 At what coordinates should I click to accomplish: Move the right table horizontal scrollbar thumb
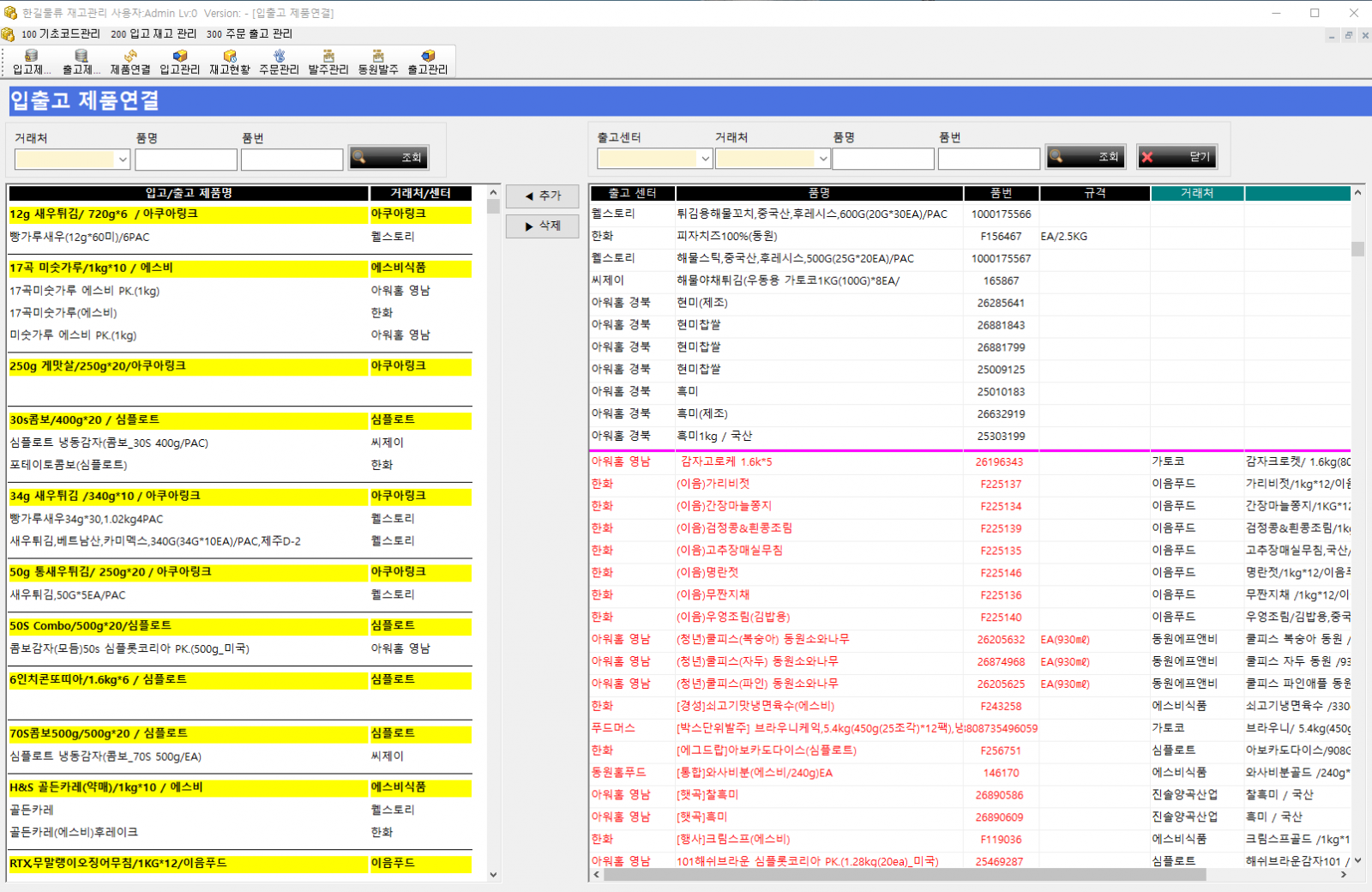pos(905,875)
